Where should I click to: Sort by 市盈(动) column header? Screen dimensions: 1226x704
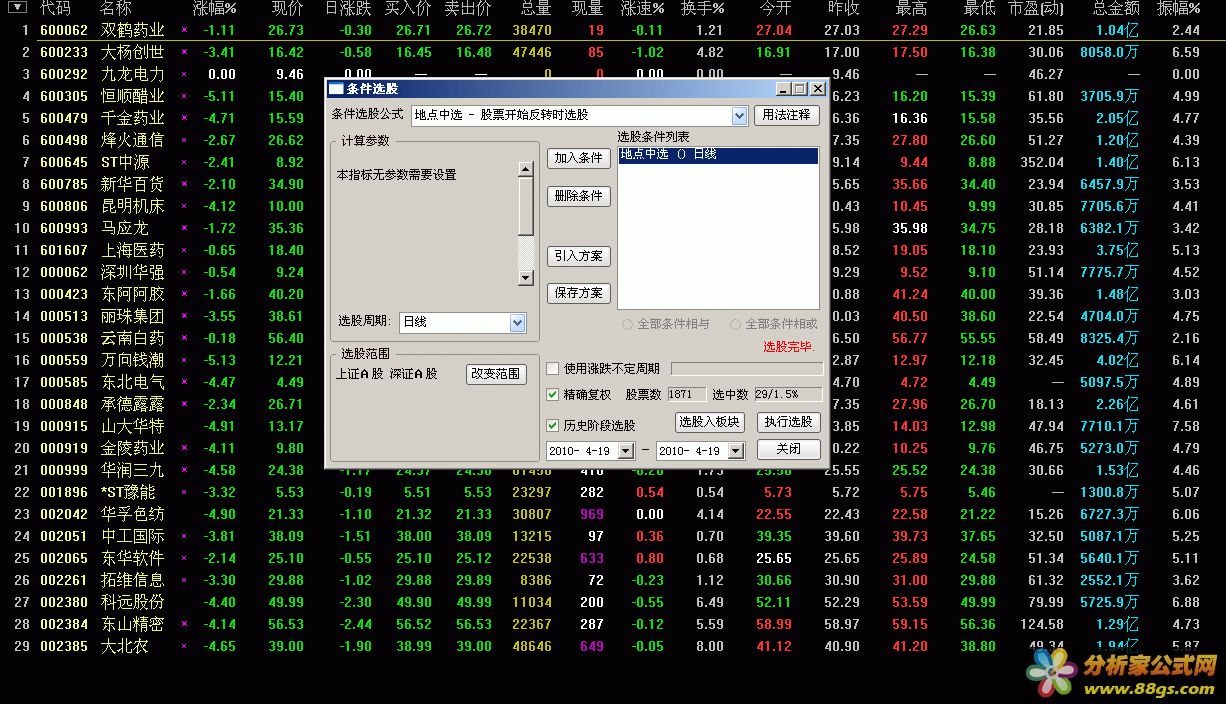pyautogui.click(x=1036, y=8)
